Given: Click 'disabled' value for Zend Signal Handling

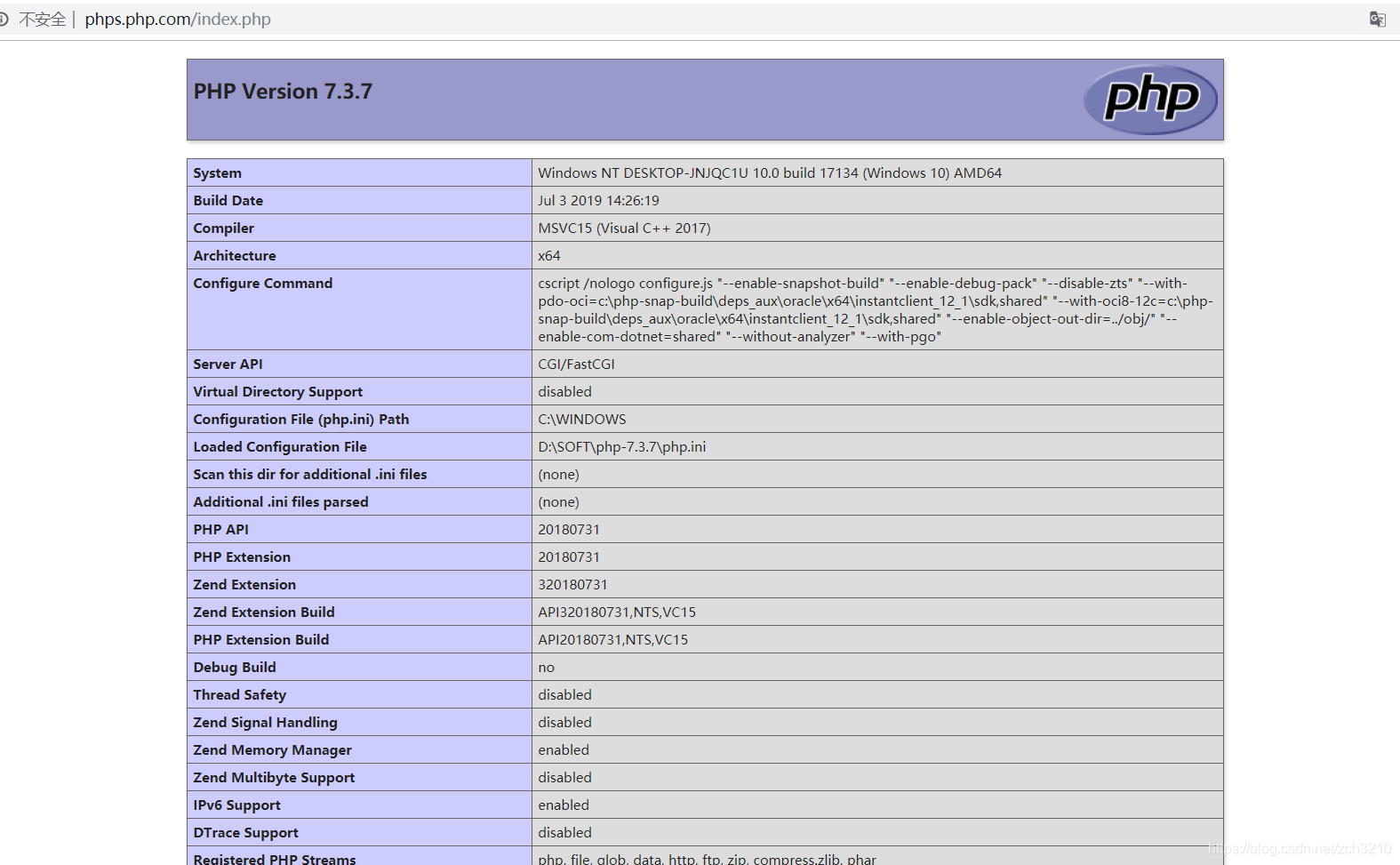Looking at the screenshot, I should 564,722.
